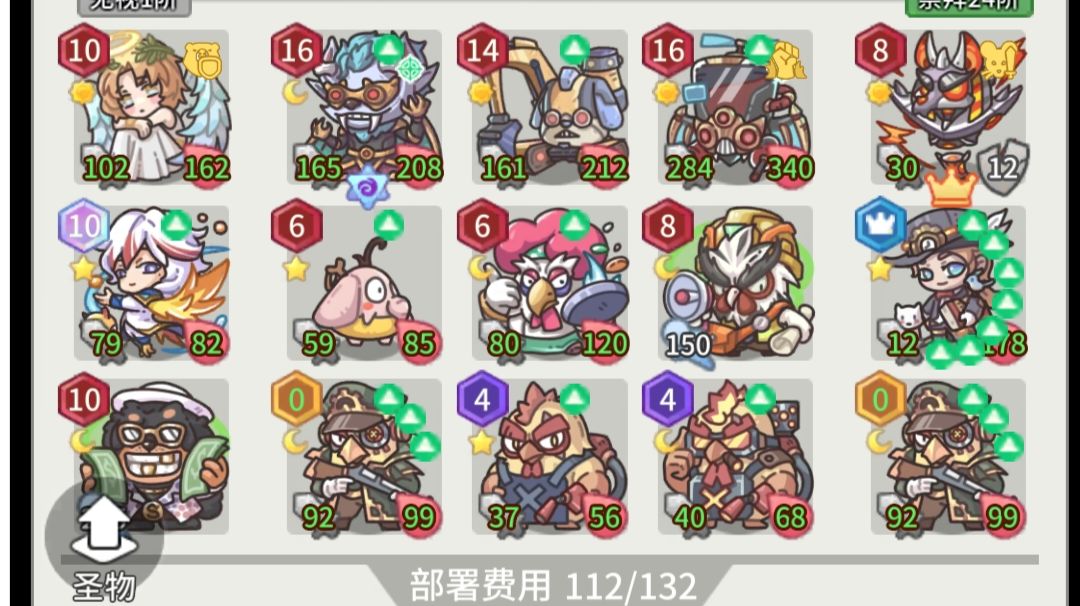Click the 部署费用 112/132 deployment cost bar

tap(553, 585)
